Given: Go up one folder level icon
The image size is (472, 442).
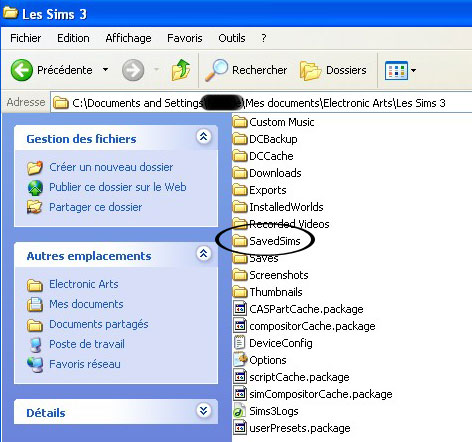Looking at the screenshot, I should [181, 70].
